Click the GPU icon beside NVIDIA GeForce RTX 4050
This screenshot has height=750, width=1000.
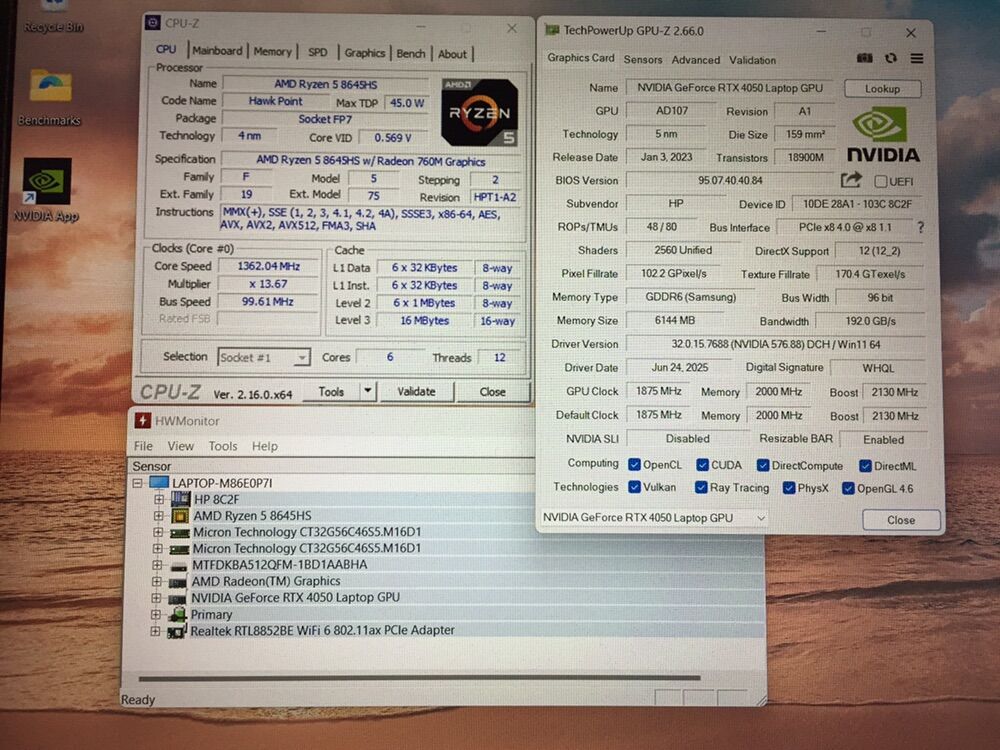point(179,598)
